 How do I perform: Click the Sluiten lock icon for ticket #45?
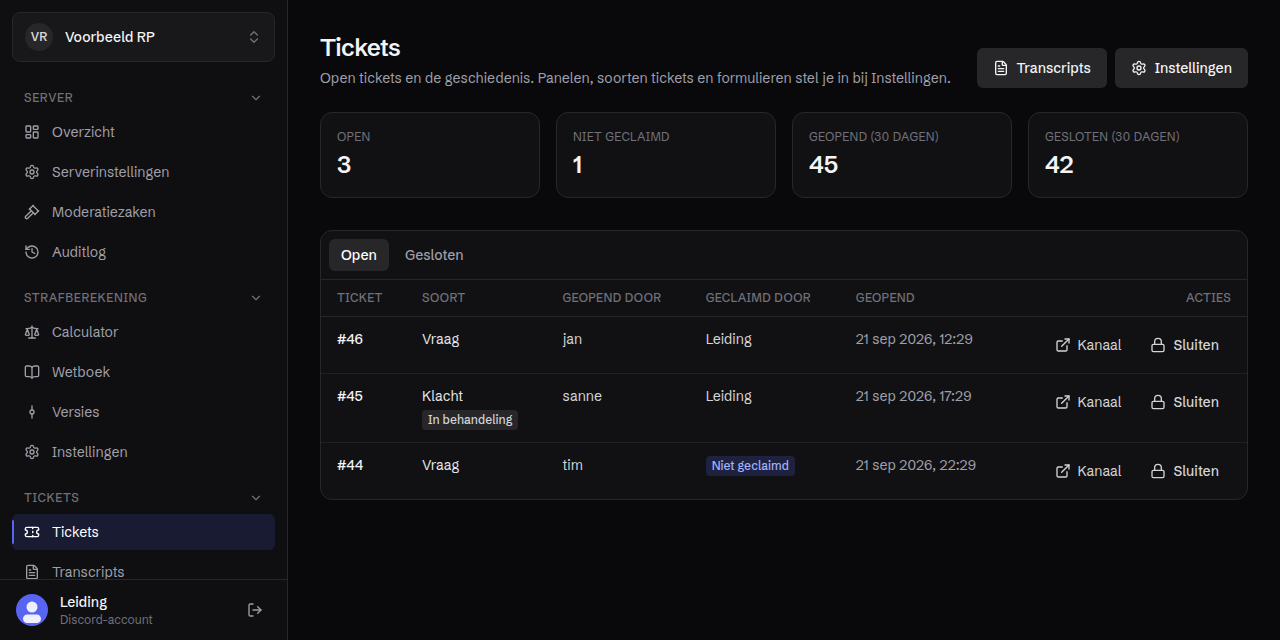coord(1158,402)
